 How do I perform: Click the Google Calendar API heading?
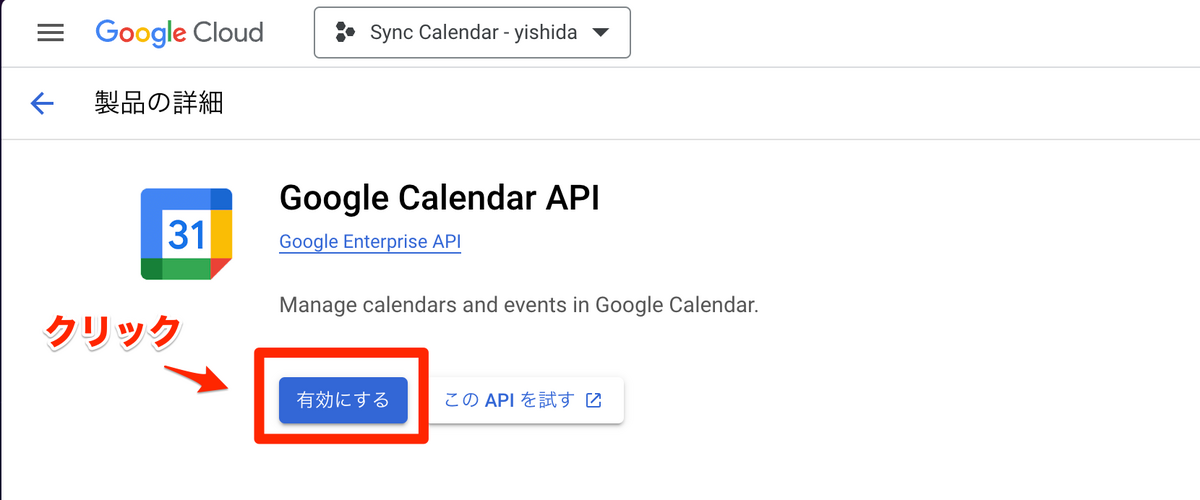coord(439,198)
